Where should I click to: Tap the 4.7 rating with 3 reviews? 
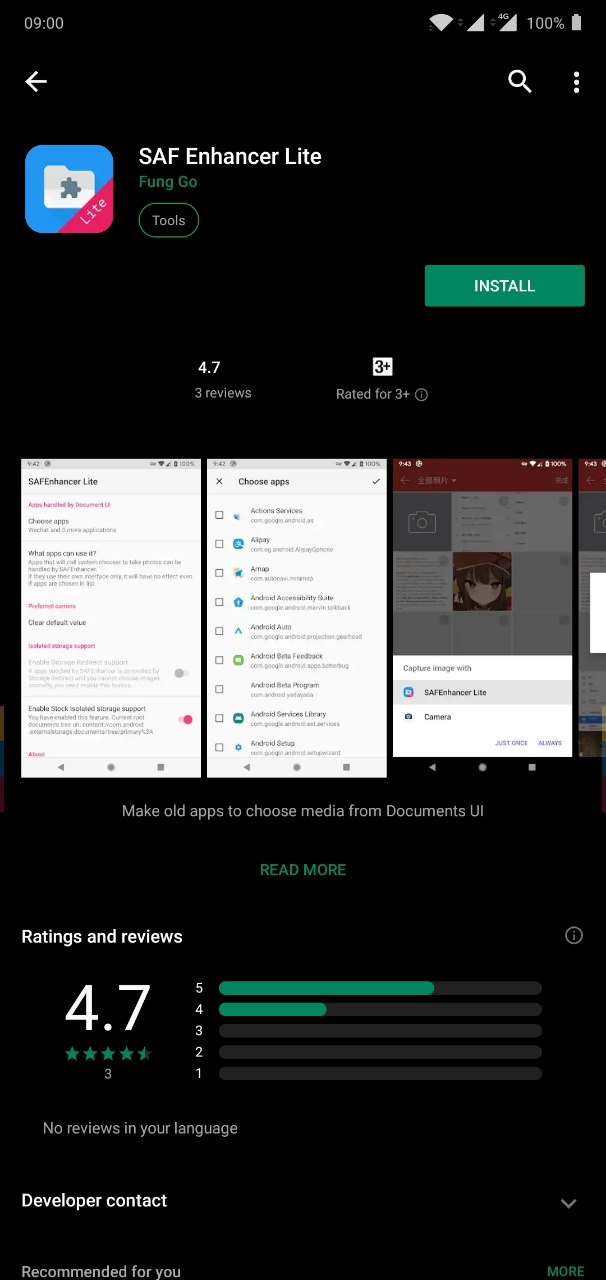pyautogui.click(x=223, y=379)
